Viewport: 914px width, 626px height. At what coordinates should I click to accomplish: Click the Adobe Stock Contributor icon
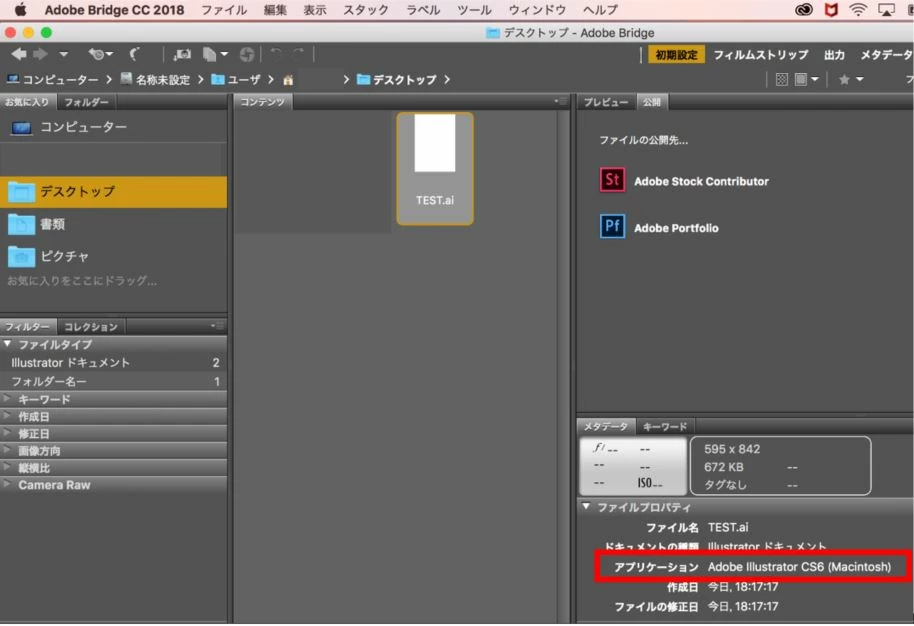(x=612, y=180)
